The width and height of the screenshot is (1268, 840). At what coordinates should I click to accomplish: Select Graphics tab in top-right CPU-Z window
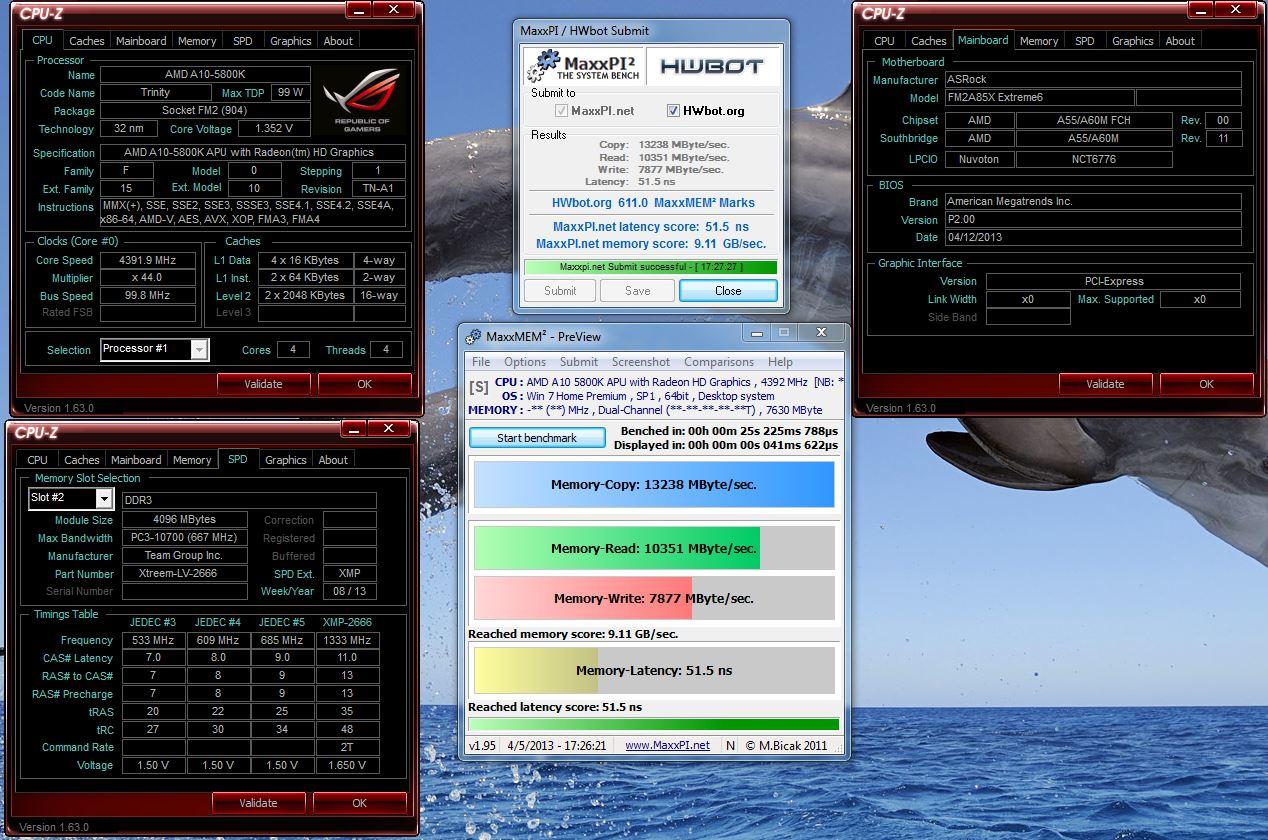pos(1133,41)
